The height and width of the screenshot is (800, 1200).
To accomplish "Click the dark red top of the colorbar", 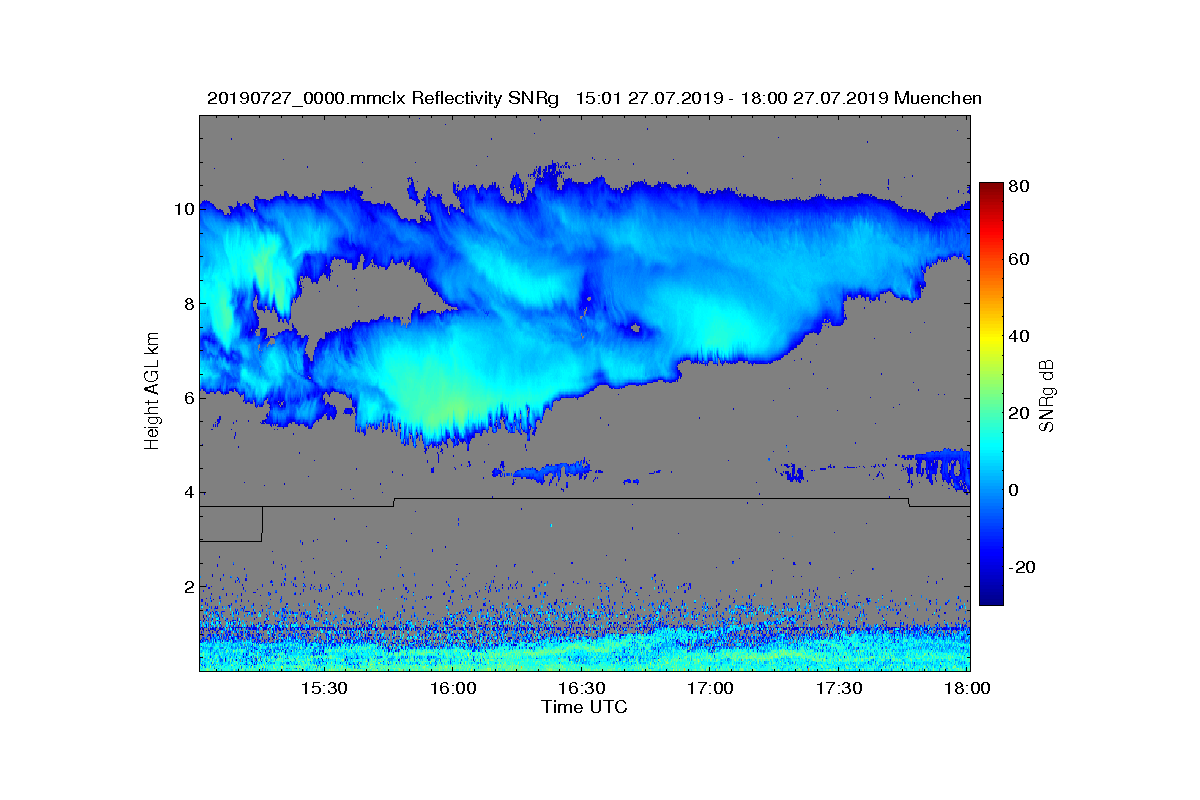I will point(991,190).
